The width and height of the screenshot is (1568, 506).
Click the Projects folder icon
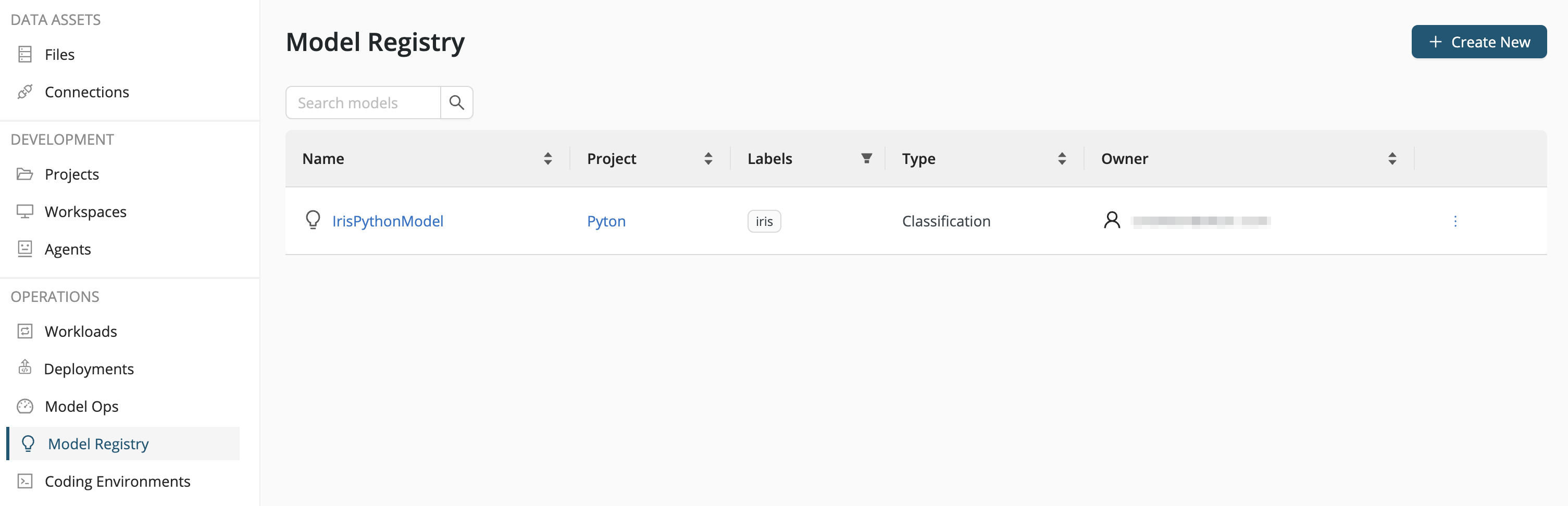point(25,174)
